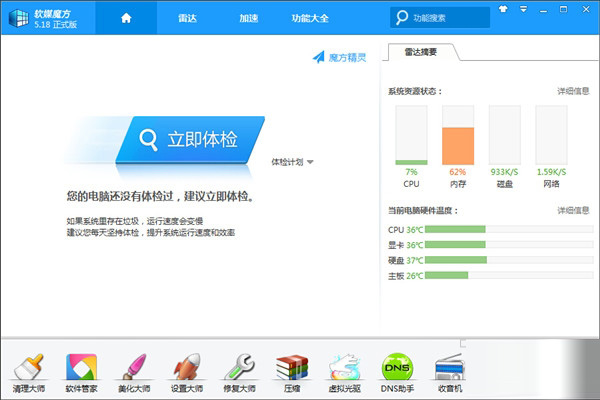The width and height of the screenshot is (600, 400).
Task: Open the 加速 tab
Action: tap(249, 18)
